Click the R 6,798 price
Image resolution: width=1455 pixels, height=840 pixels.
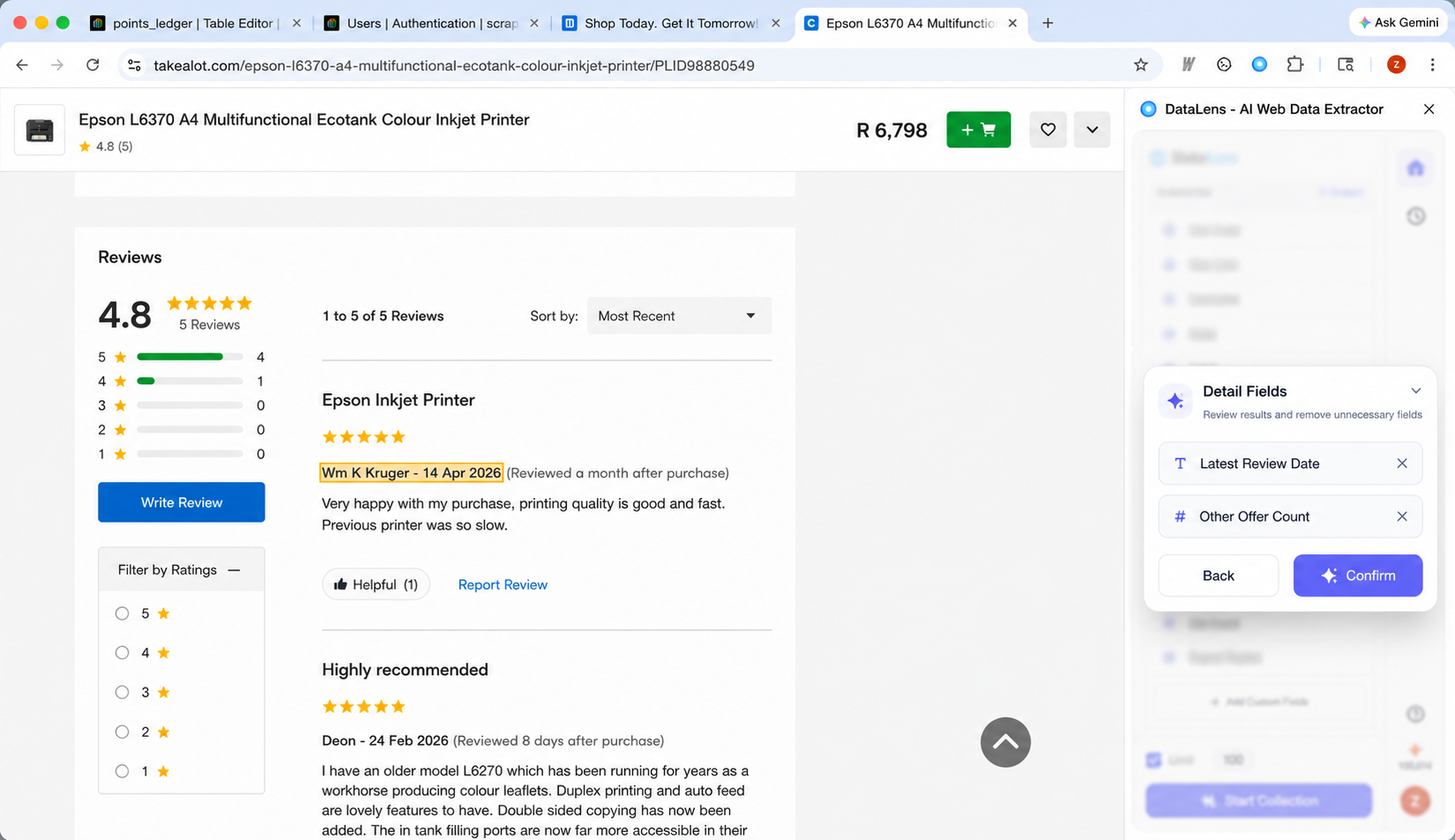pos(892,130)
